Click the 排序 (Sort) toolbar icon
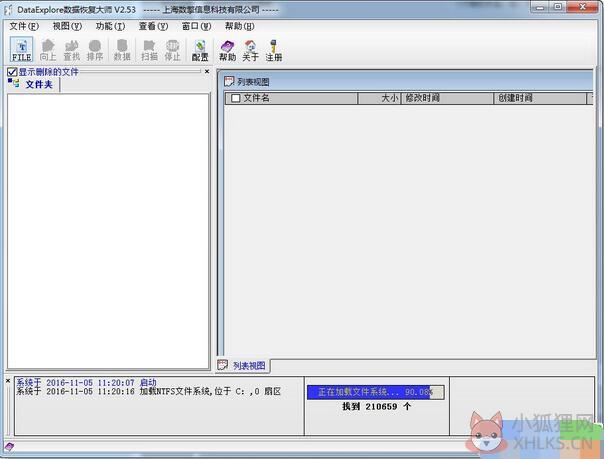The height and width of the screenshot is (459, 604). pos(95,50)
